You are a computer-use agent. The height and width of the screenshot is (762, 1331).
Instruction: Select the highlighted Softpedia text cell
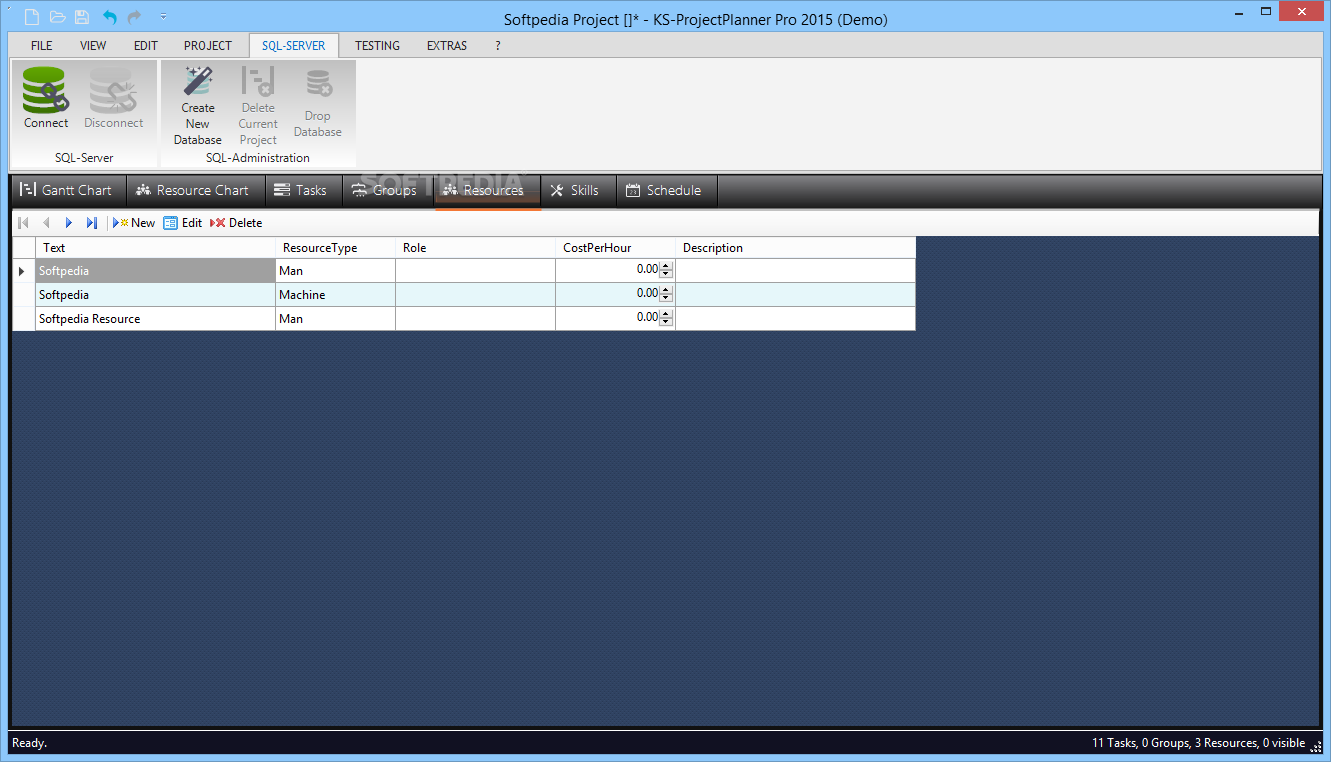pos(155,271)
